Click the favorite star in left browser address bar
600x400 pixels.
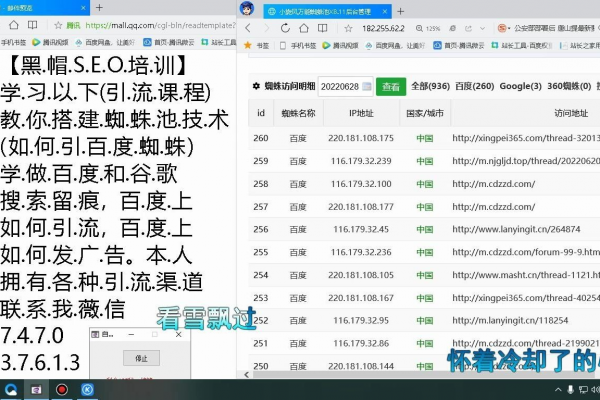(58, 25)
